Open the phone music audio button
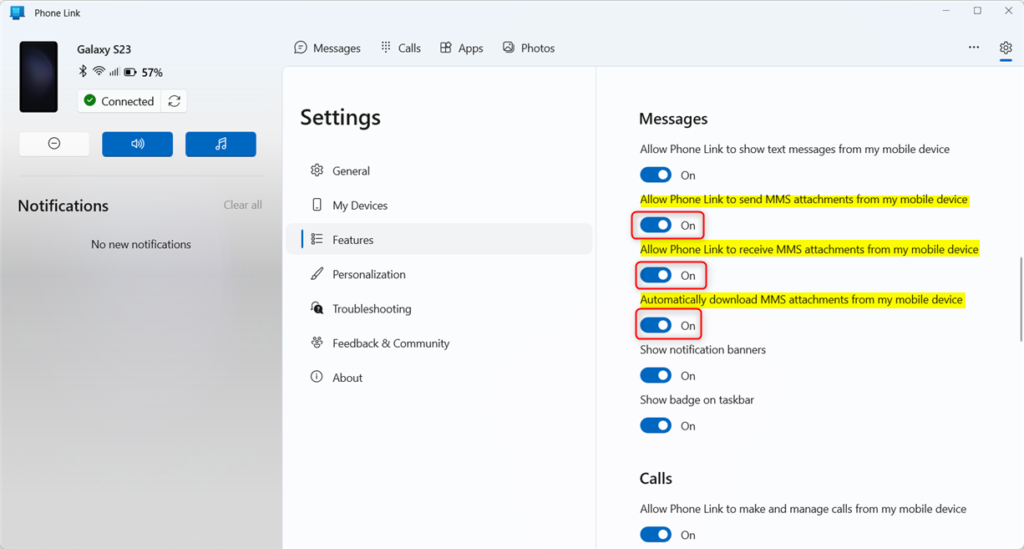 221,144
